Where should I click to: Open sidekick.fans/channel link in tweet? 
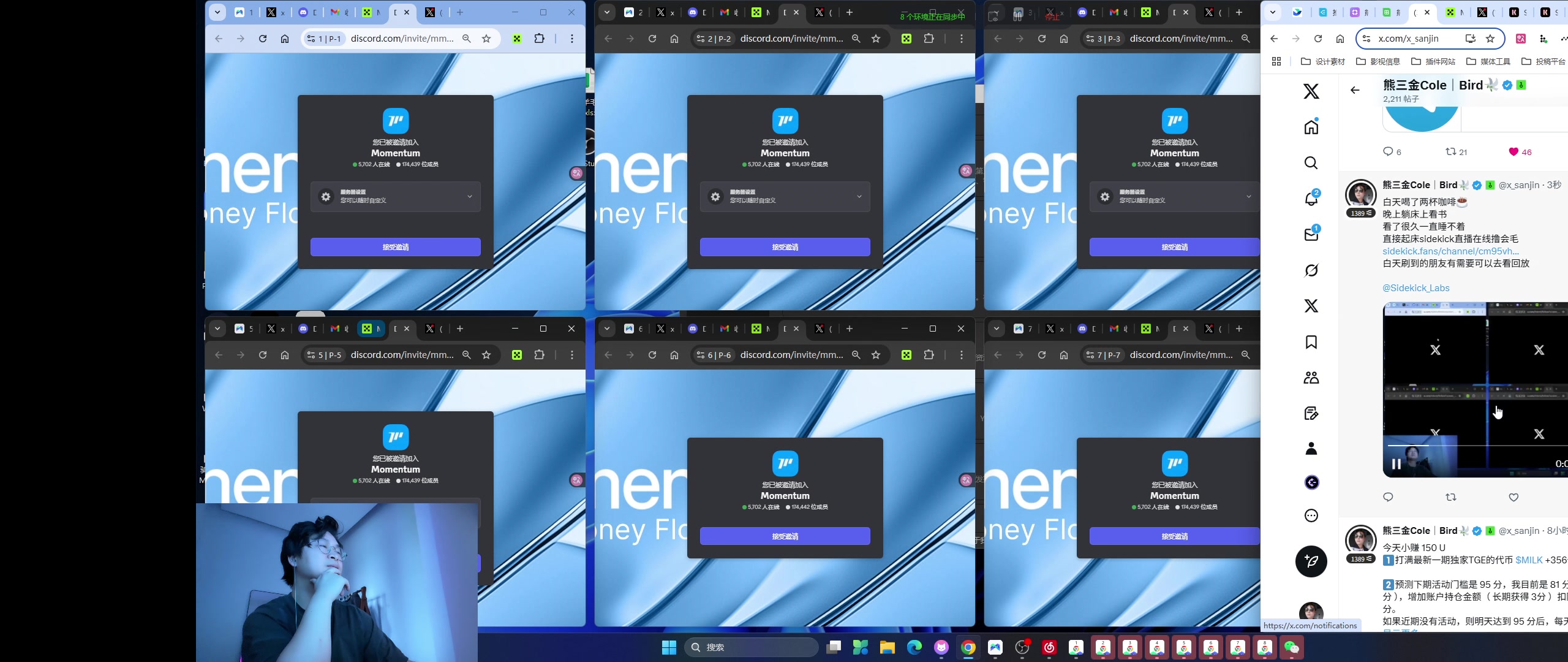point(1451,251)
